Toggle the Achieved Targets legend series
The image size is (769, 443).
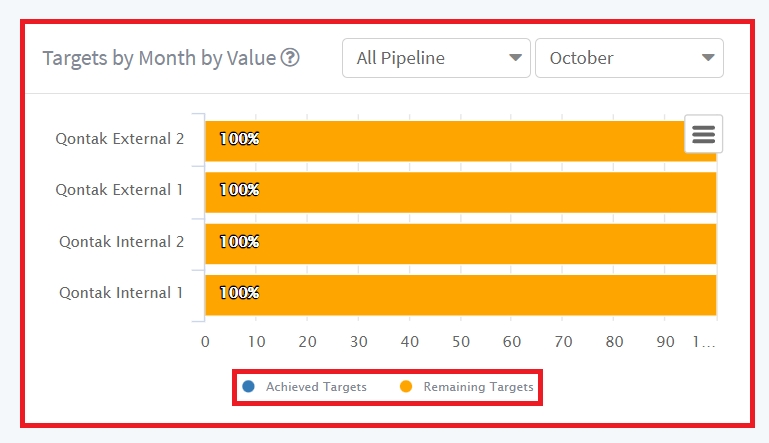pyautogui.click(x=316, y=386)
